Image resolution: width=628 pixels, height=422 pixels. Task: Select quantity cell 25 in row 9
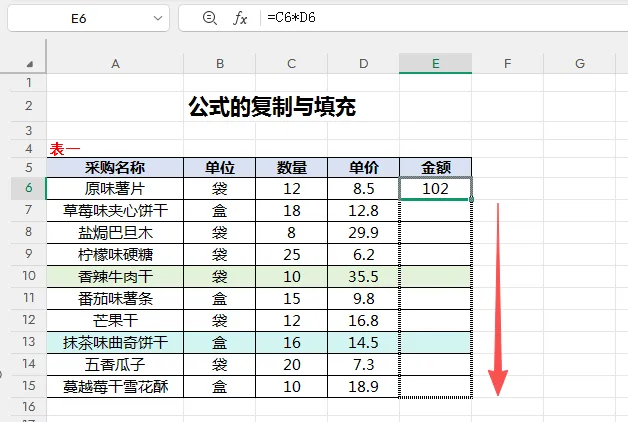click(x=292, y=255)
